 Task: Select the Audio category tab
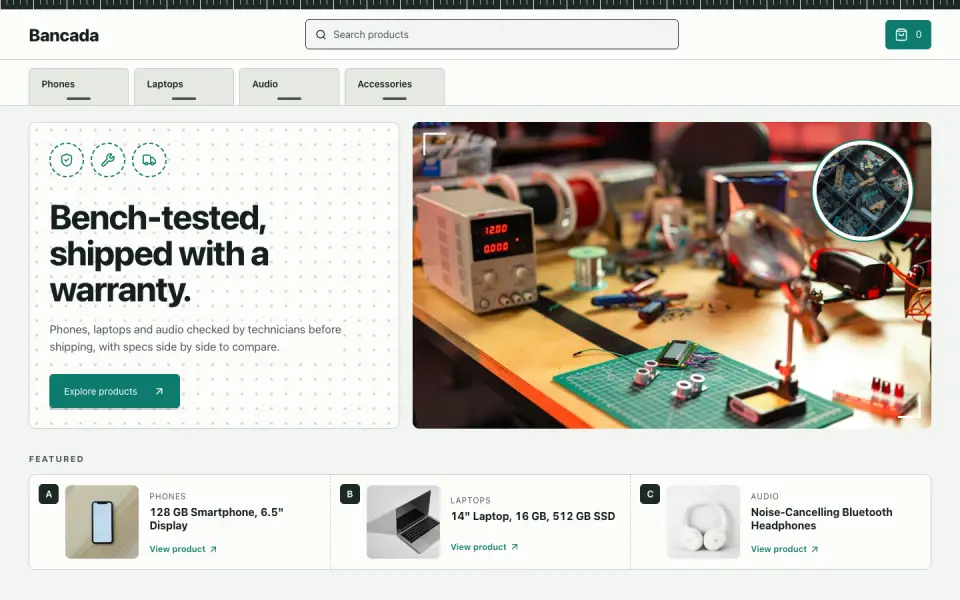289,86
